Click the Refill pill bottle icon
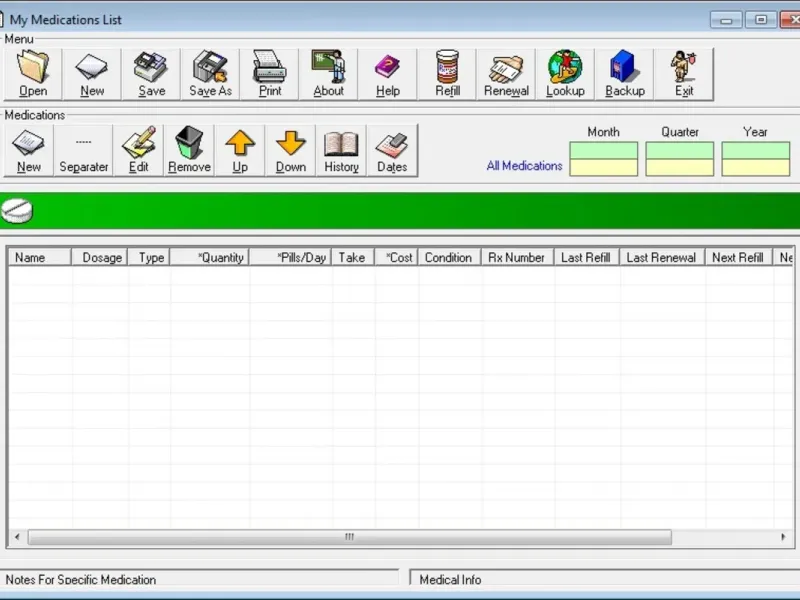800x600 pixels. (x=447, y=74)
